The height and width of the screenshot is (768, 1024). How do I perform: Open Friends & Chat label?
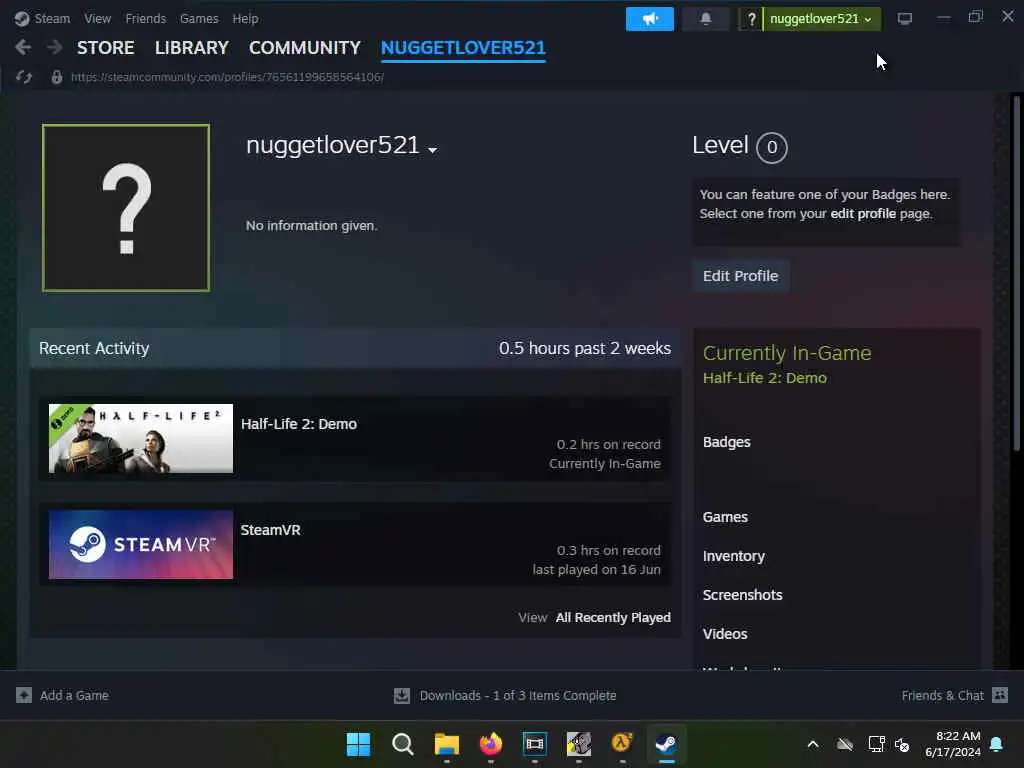942,696
